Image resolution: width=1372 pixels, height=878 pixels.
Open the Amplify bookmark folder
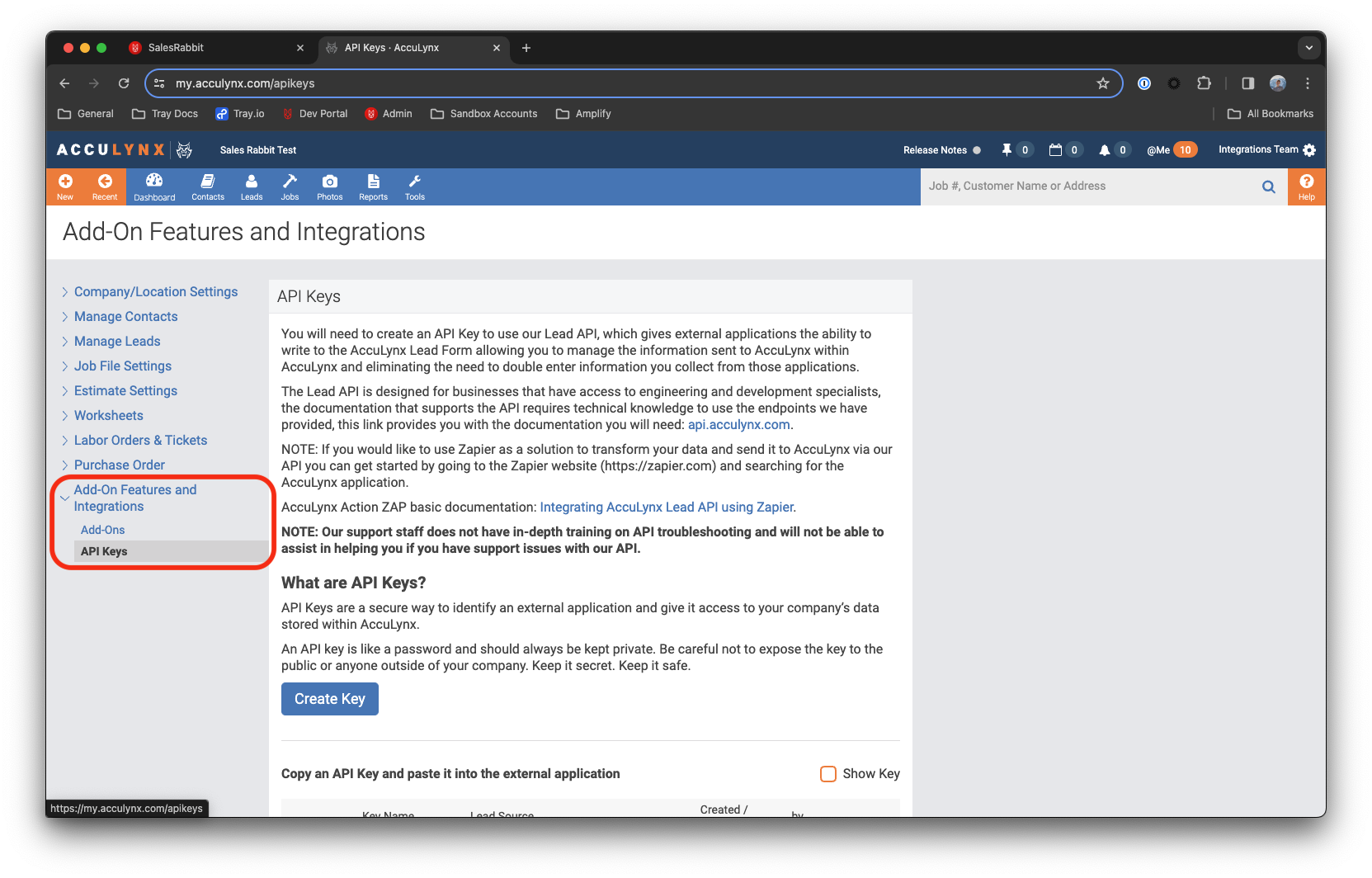[583, 114]
